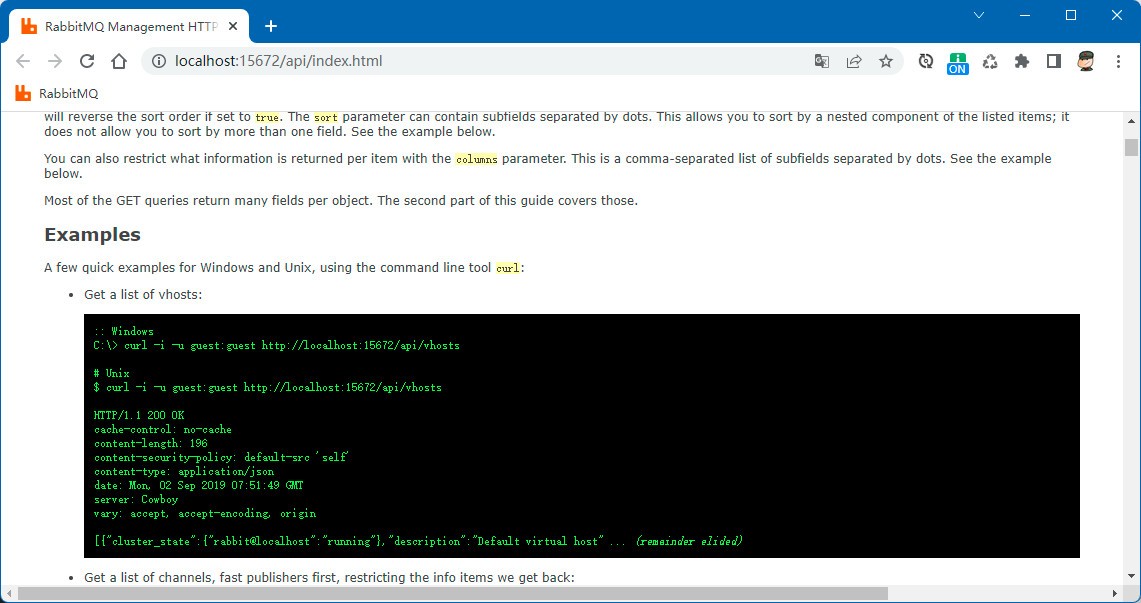
Task: Click '(remainder elided)' italic text
Action: click(x=689, y=541)
